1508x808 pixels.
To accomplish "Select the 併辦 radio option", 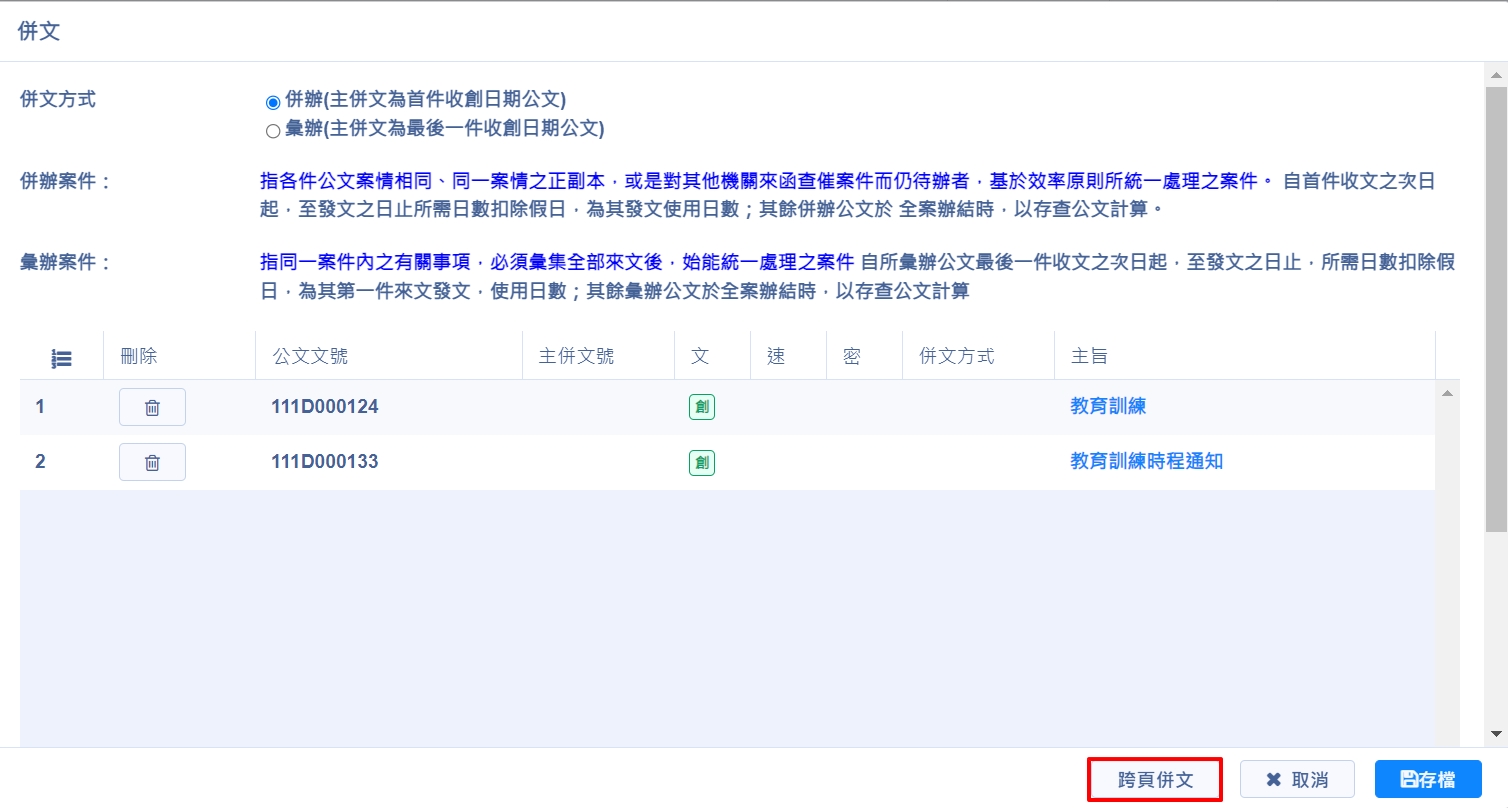I will 273,101.
